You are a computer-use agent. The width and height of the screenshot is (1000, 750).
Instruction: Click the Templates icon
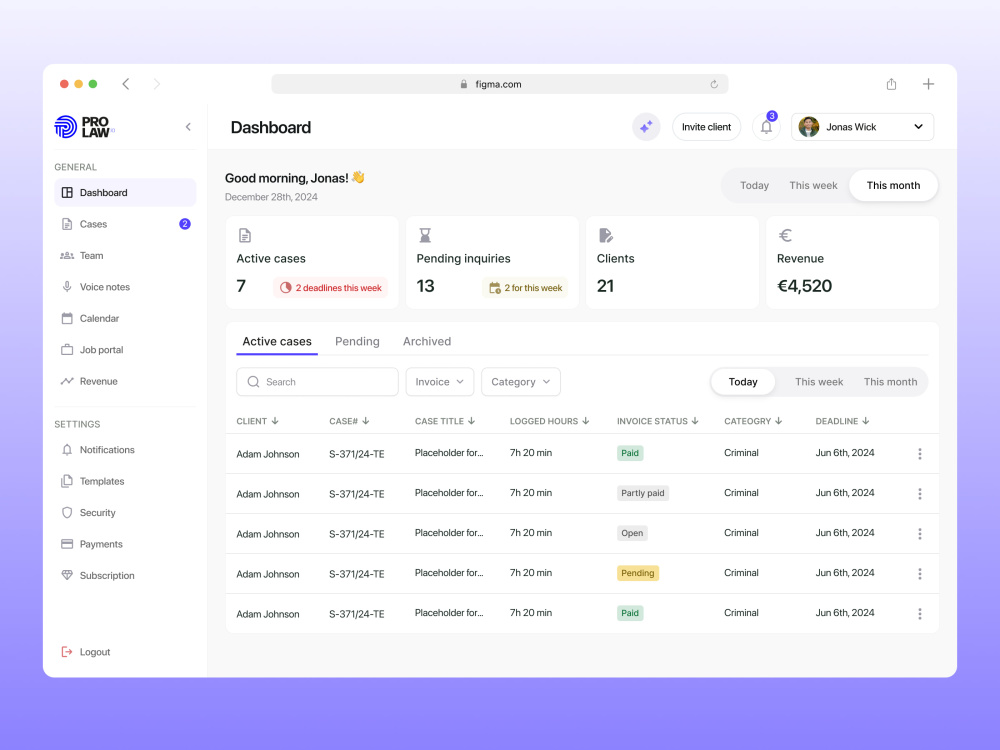point(67,481)
